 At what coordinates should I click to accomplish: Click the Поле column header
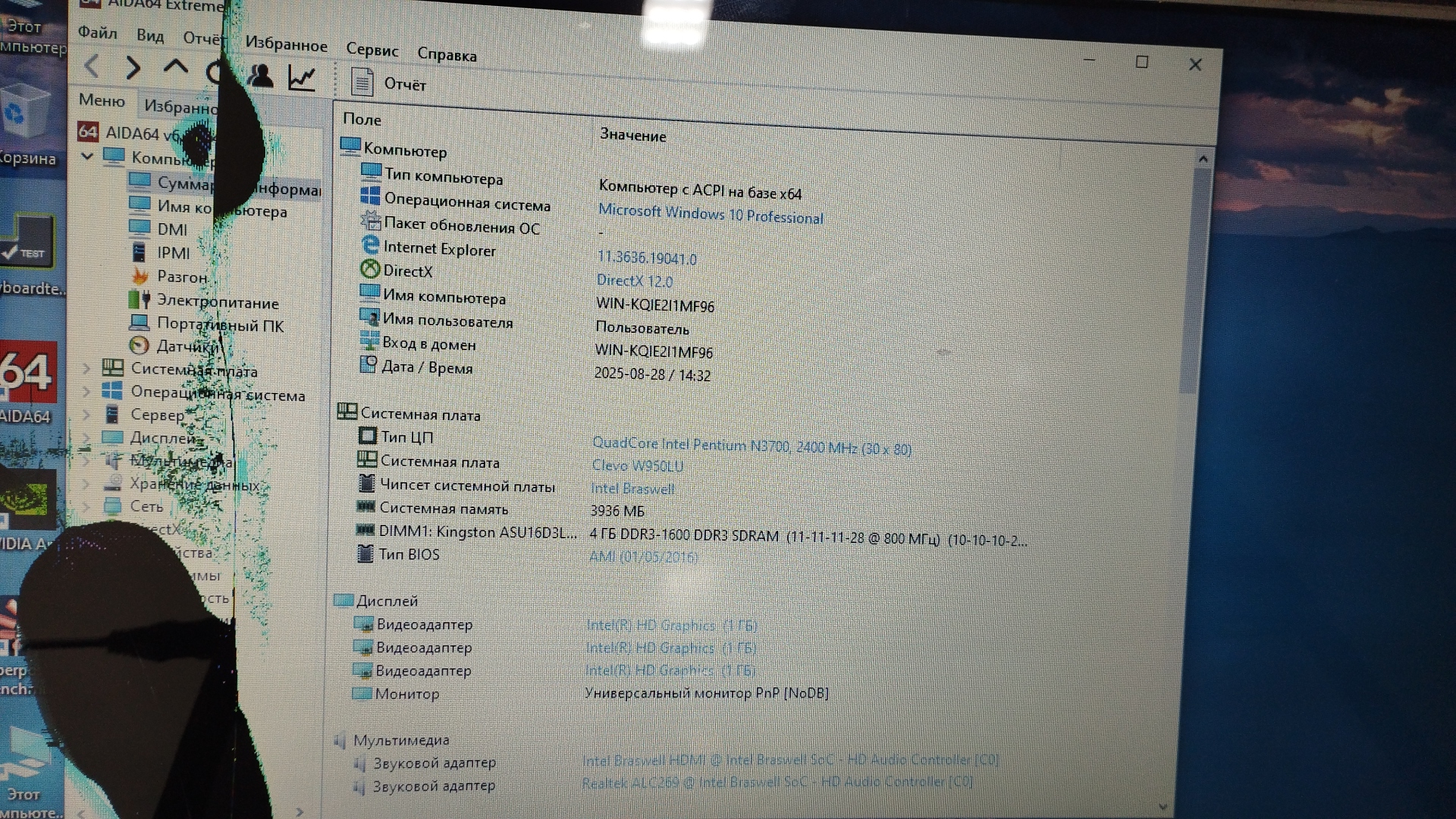tap(362, 119)
